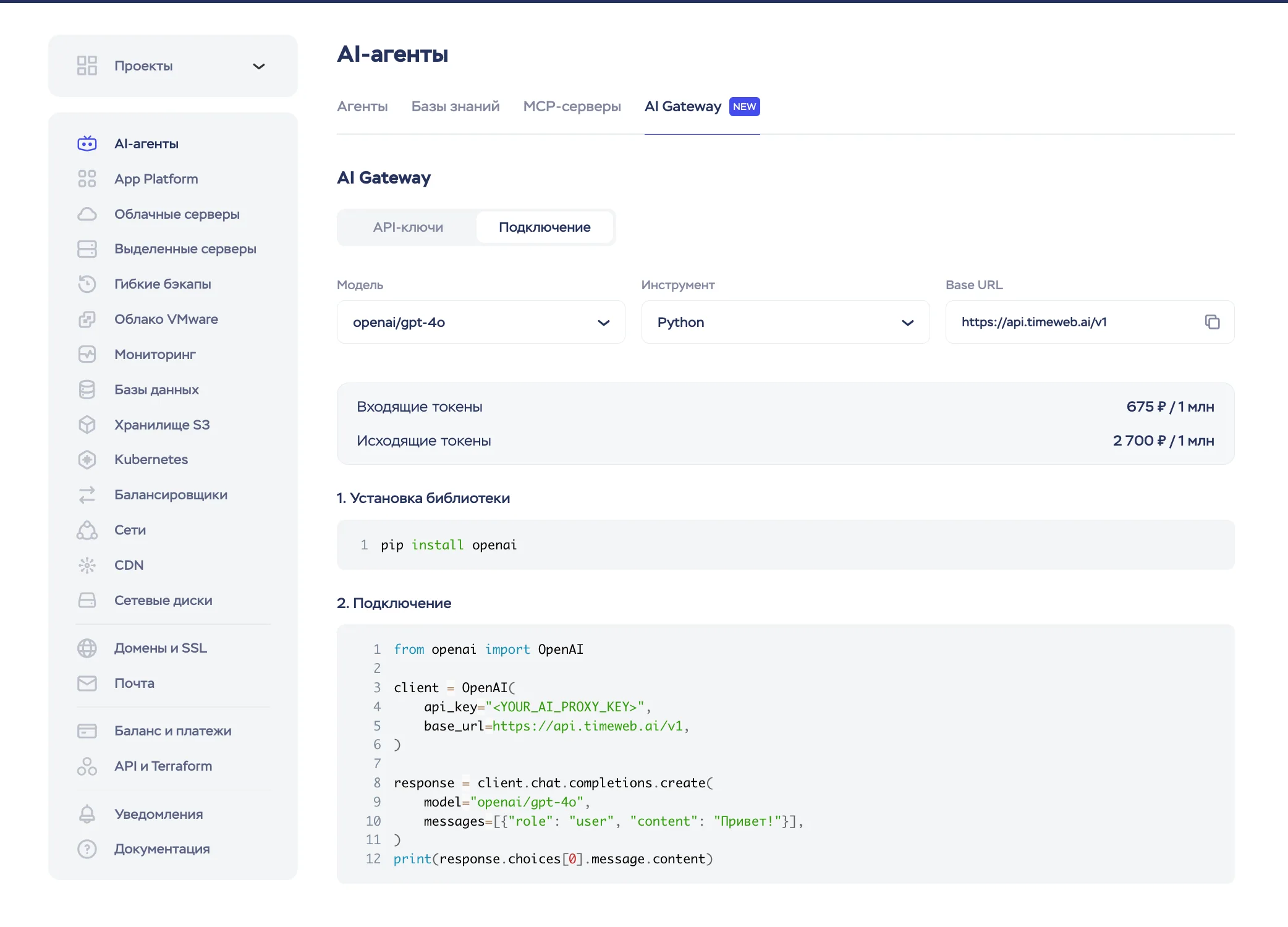Open the MCP-серверы tab

[x=572, y=106]
